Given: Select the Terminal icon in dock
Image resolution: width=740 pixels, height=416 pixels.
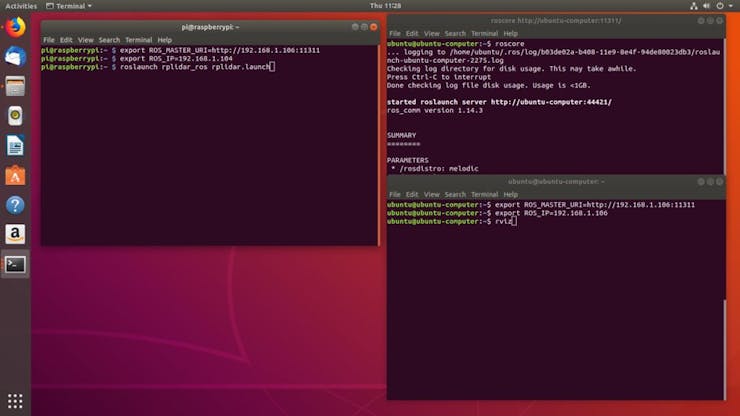Looking at the screenshot, I should click(x=15, y=264).
